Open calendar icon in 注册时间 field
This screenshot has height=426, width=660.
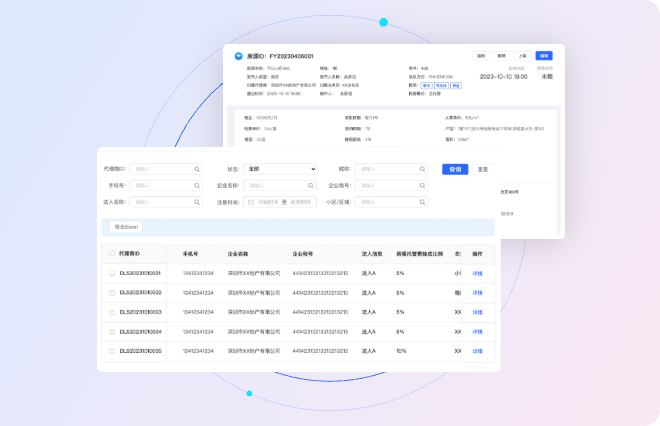251,202
